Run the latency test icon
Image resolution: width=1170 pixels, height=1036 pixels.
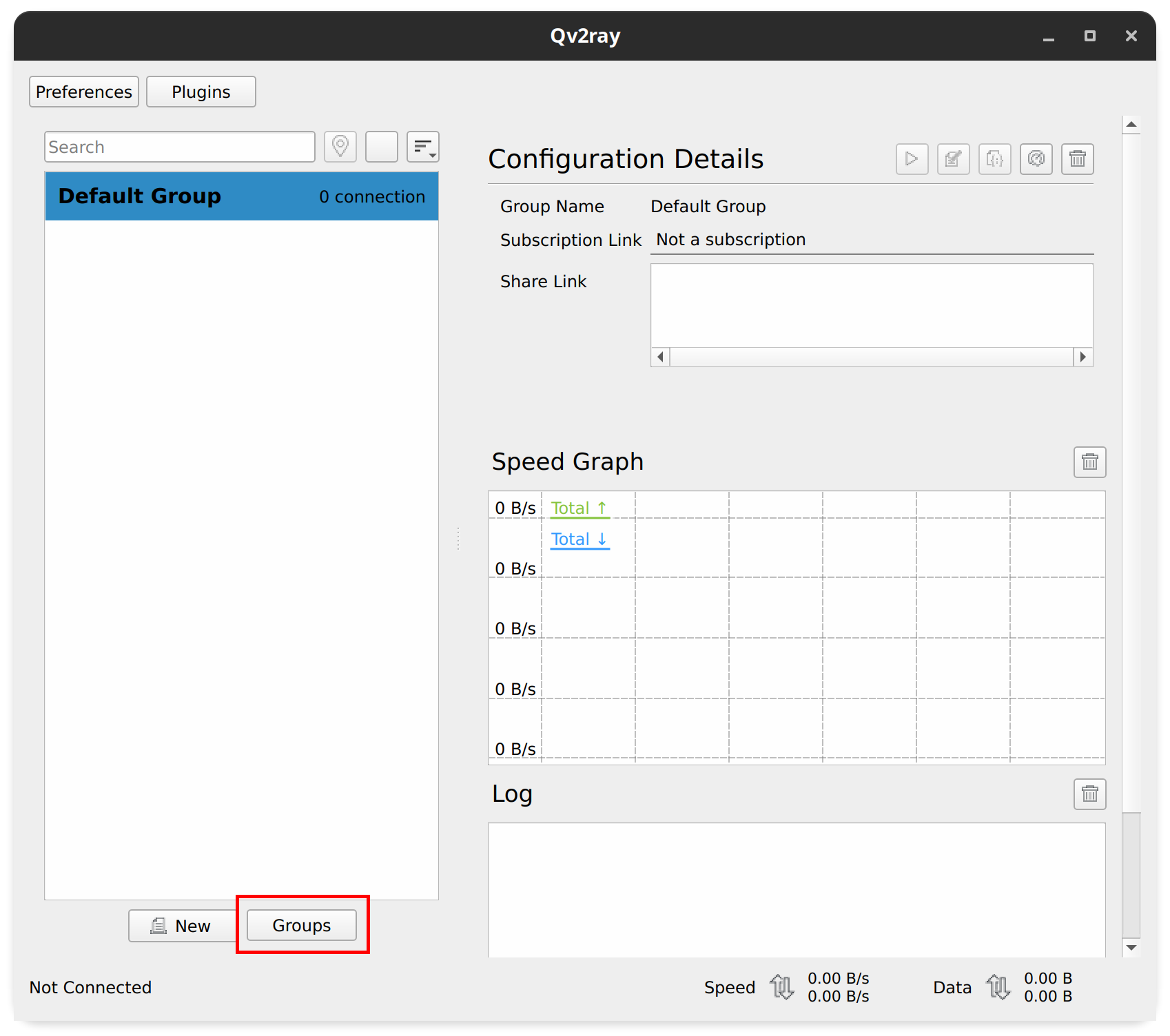point(1036,159)
